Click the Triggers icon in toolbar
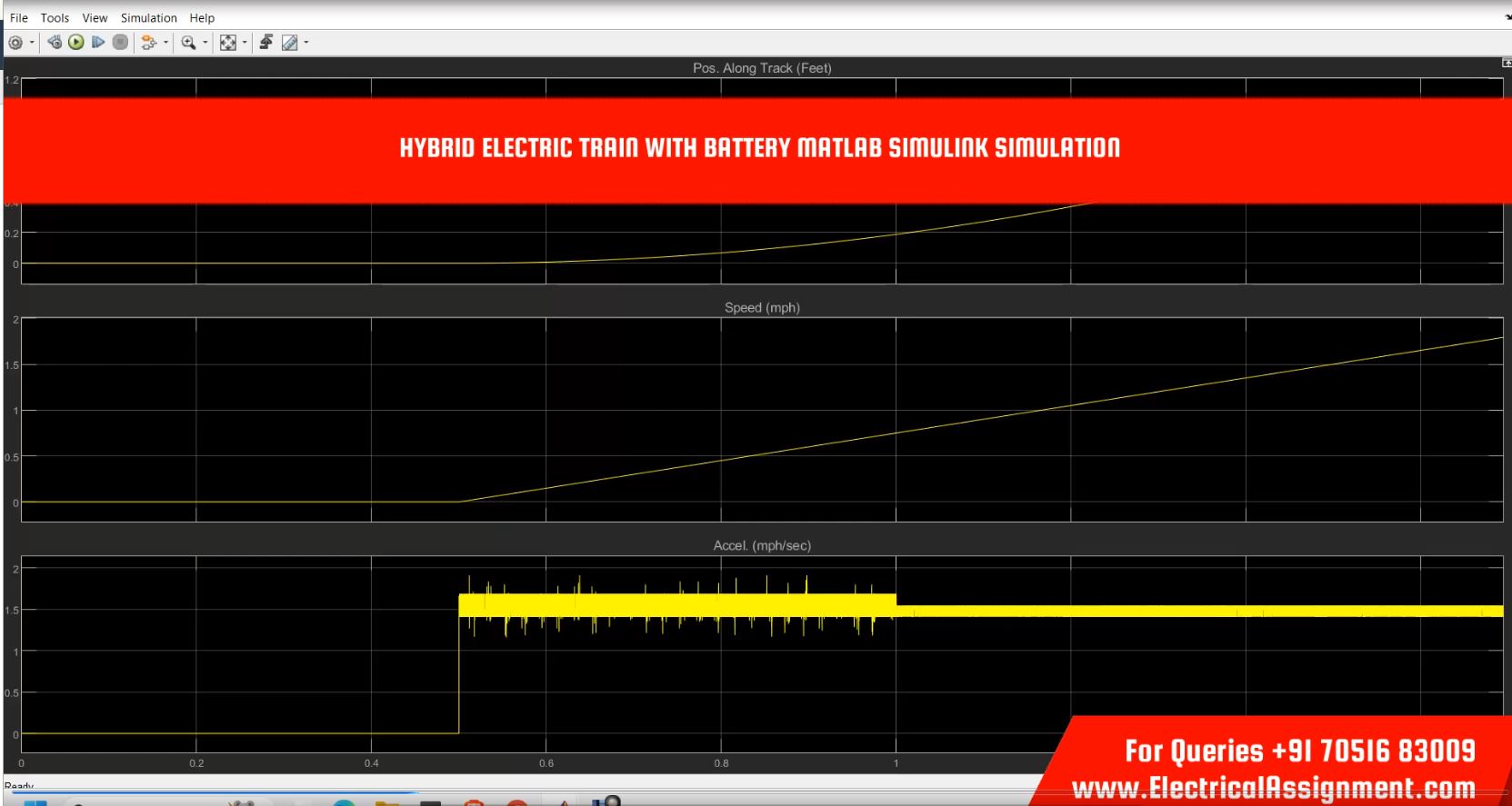This screenshot has height=806, width=1512. point(266,43)
